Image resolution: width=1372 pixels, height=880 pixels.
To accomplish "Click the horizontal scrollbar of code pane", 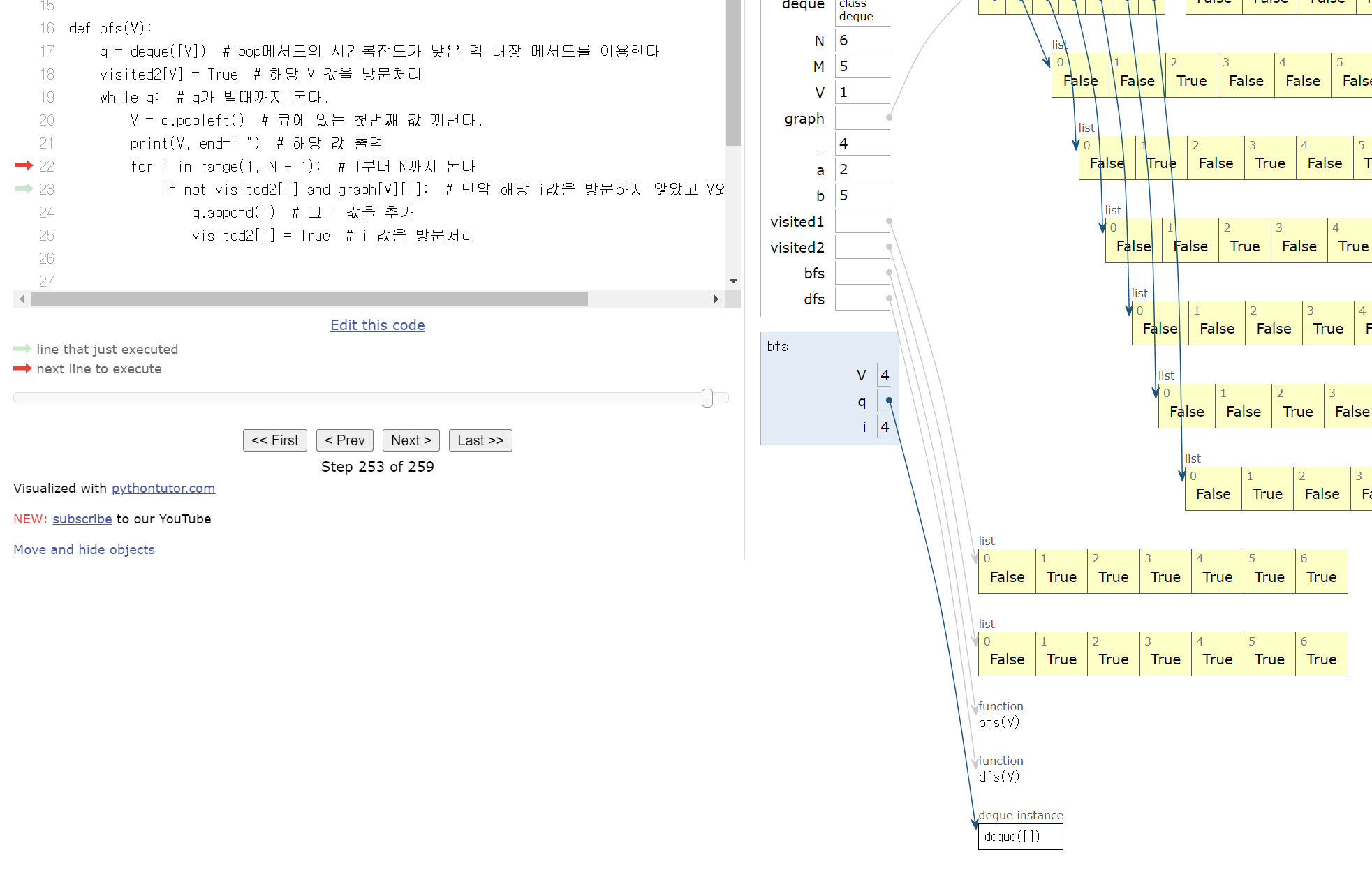I will point(309,299).
